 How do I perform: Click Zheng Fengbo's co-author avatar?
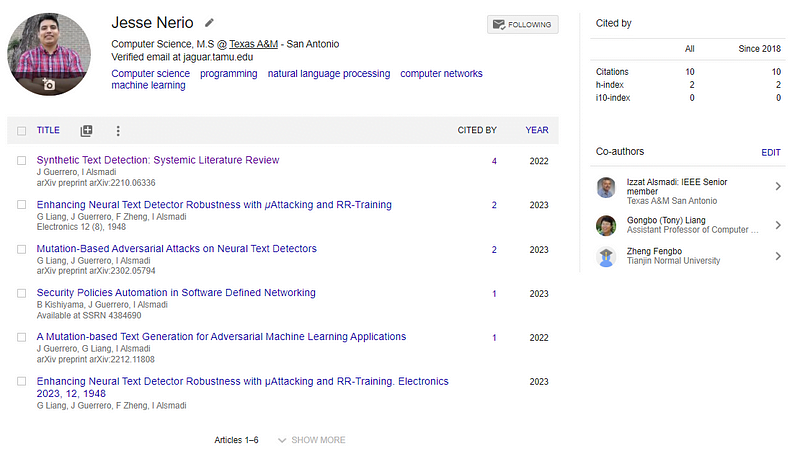click(x=606, y=256)
